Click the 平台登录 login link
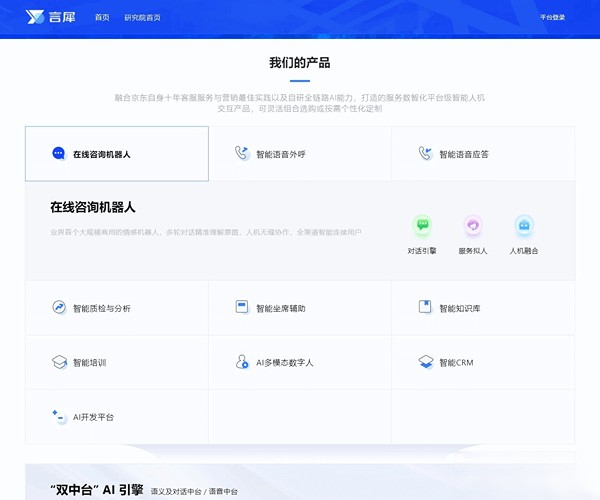600x500 pixels. click(x=552, y=17)
